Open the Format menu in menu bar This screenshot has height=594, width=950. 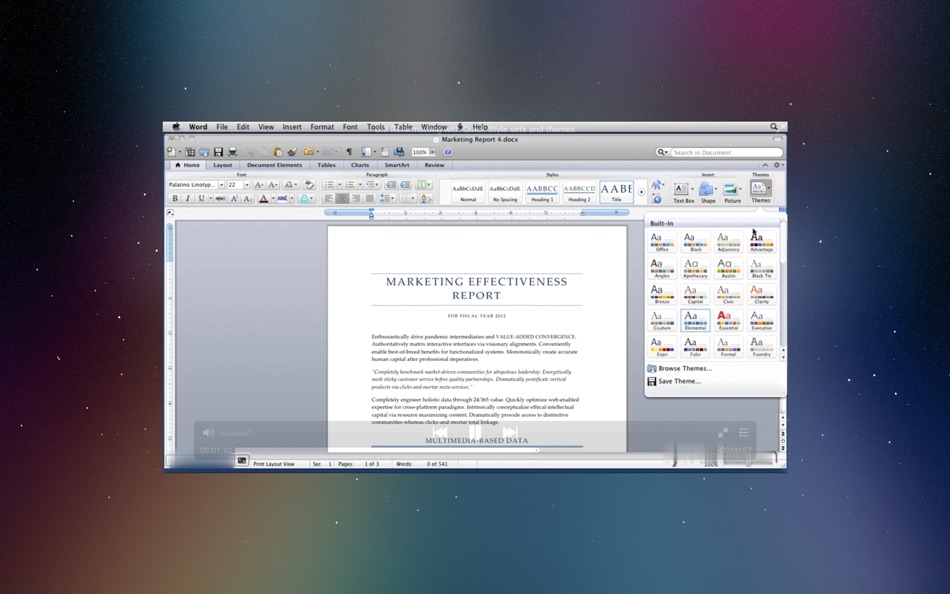pyautogui.click(x=322, y=127)
